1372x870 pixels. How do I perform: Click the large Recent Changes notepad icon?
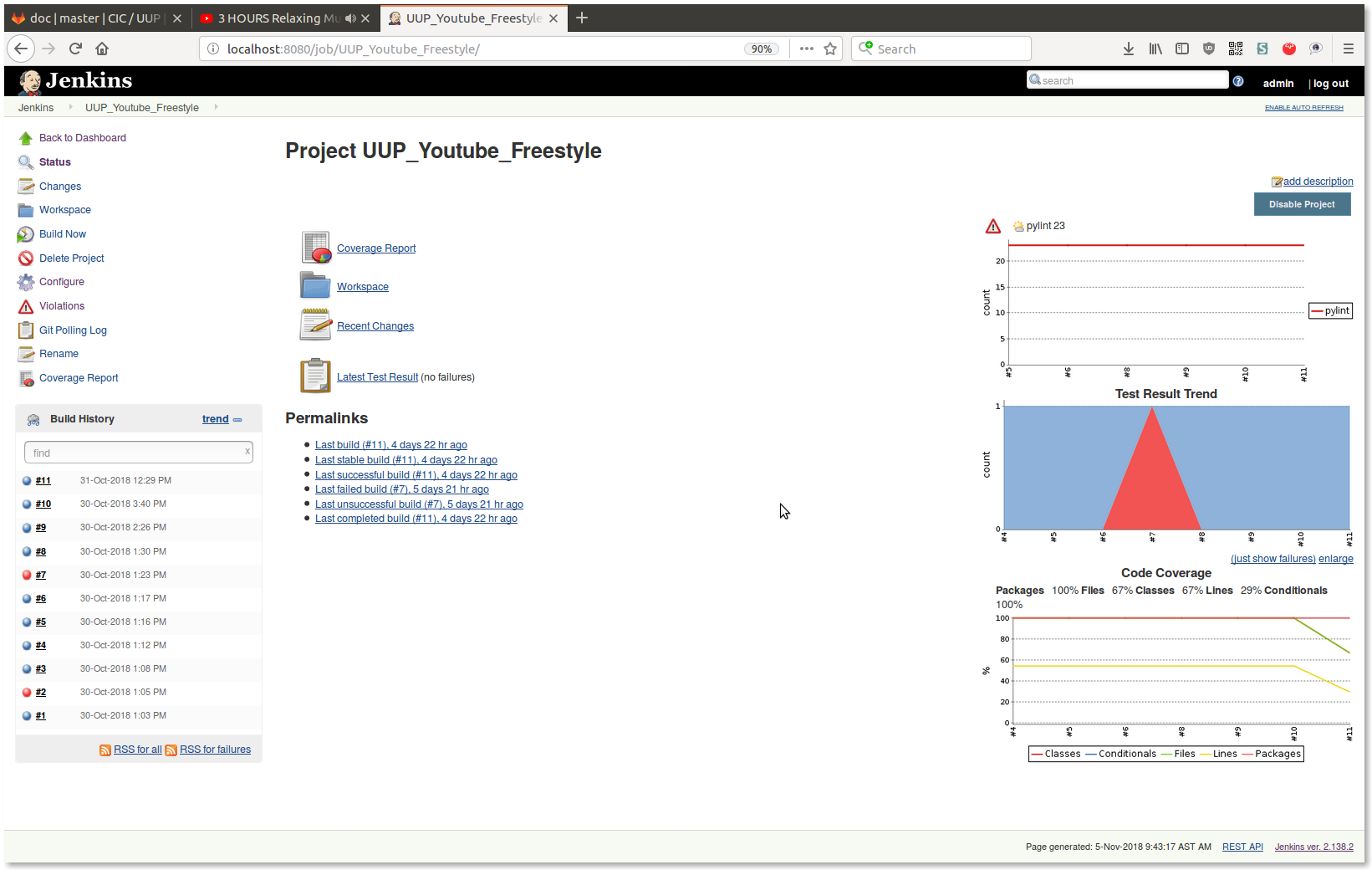[x=316, y=325]
